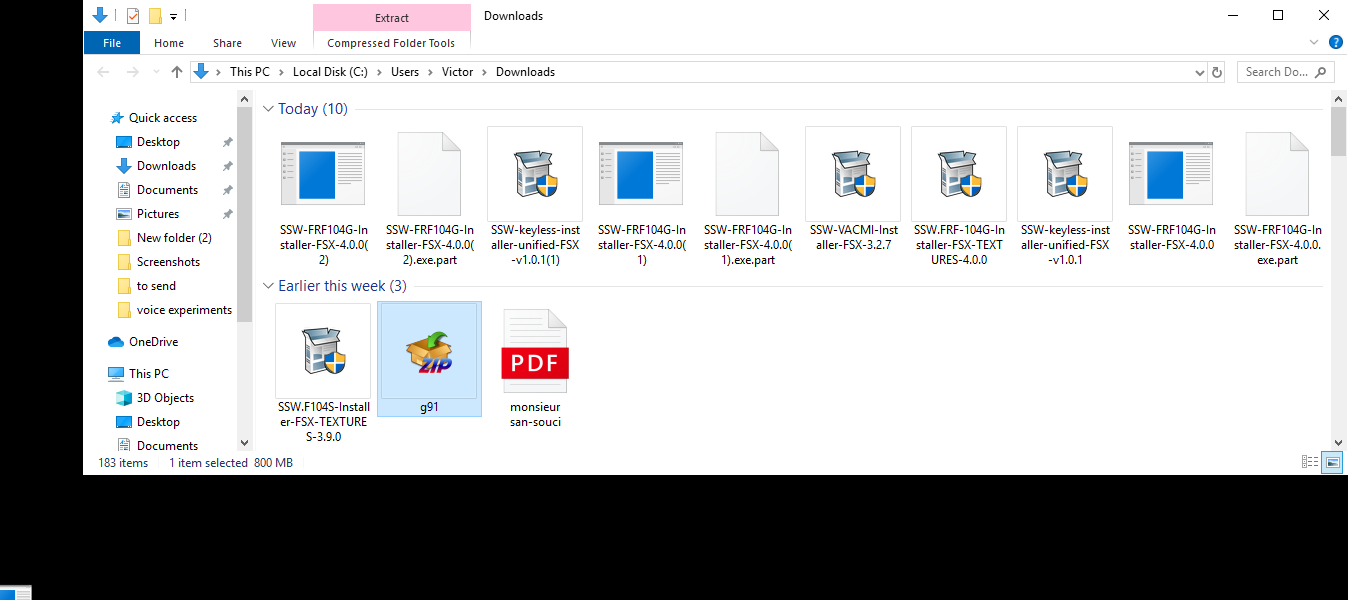Select Quick access in the navigation pane

(x=162, y=118)
